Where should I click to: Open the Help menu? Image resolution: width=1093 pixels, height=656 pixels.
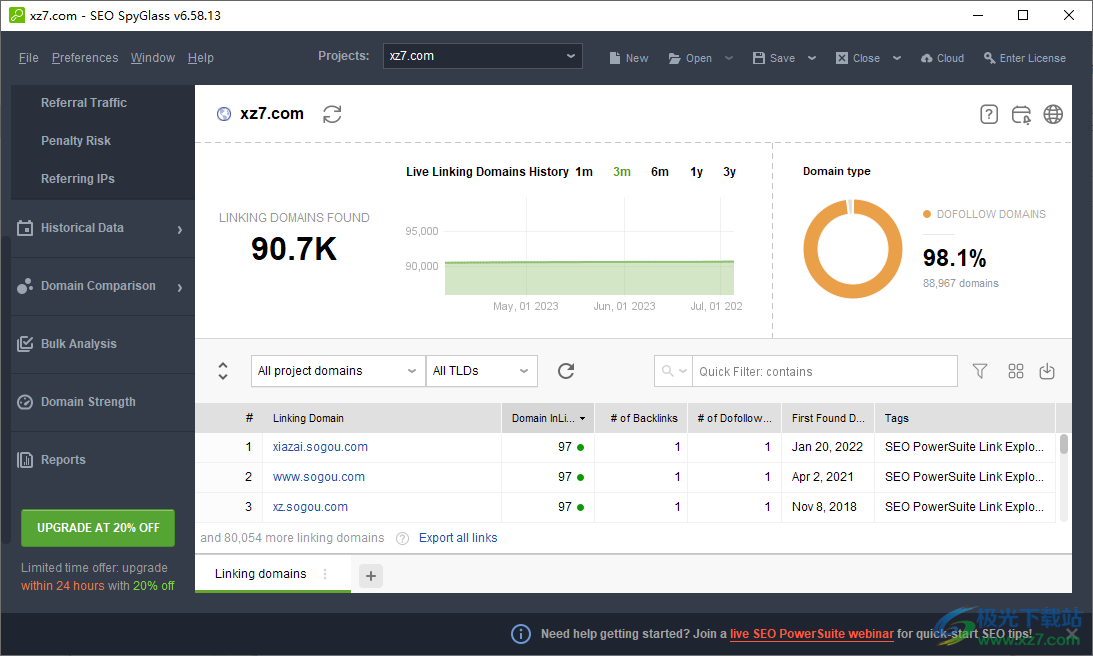tap(201, 58)
